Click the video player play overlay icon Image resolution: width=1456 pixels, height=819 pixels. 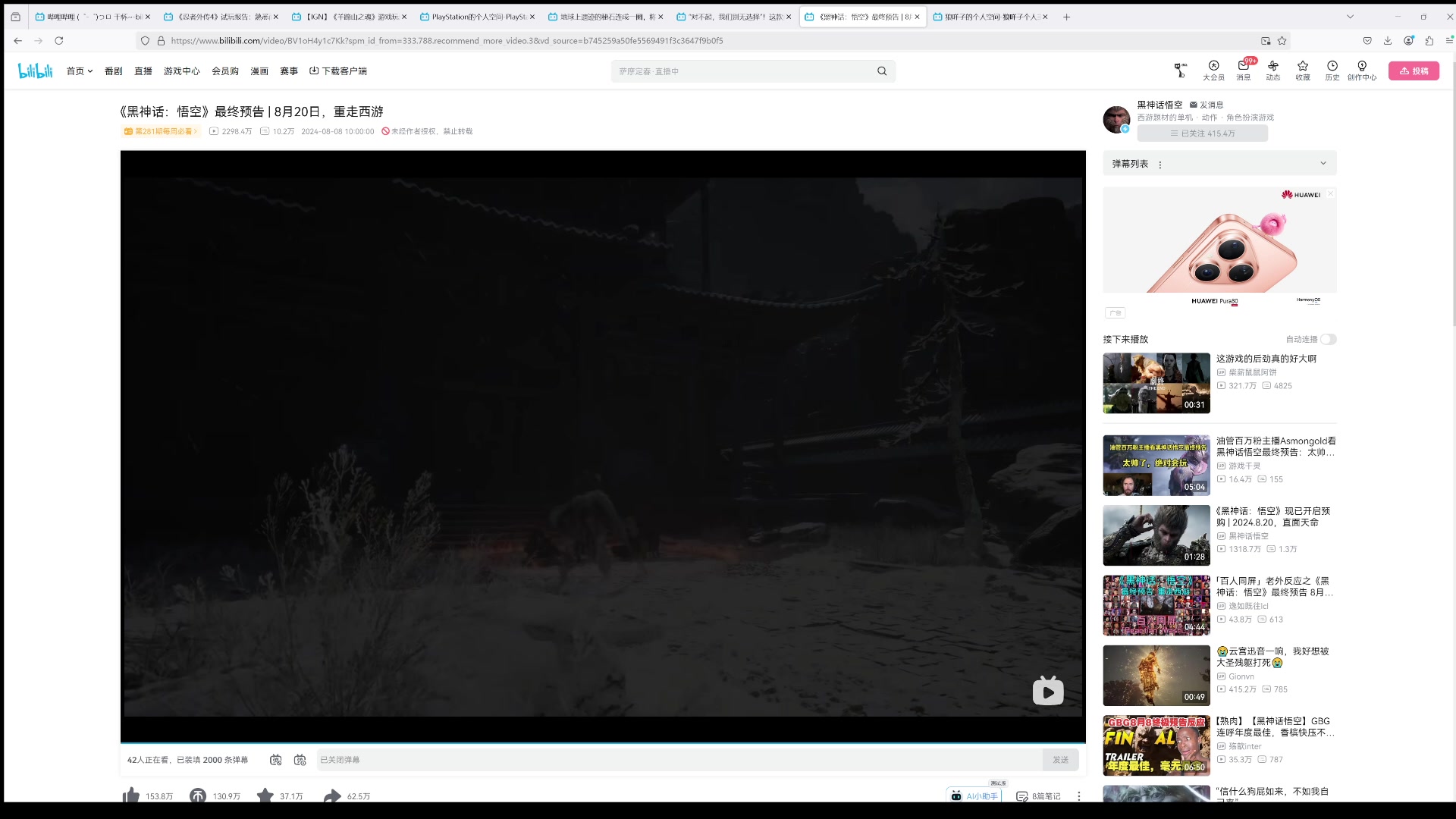1048,691
